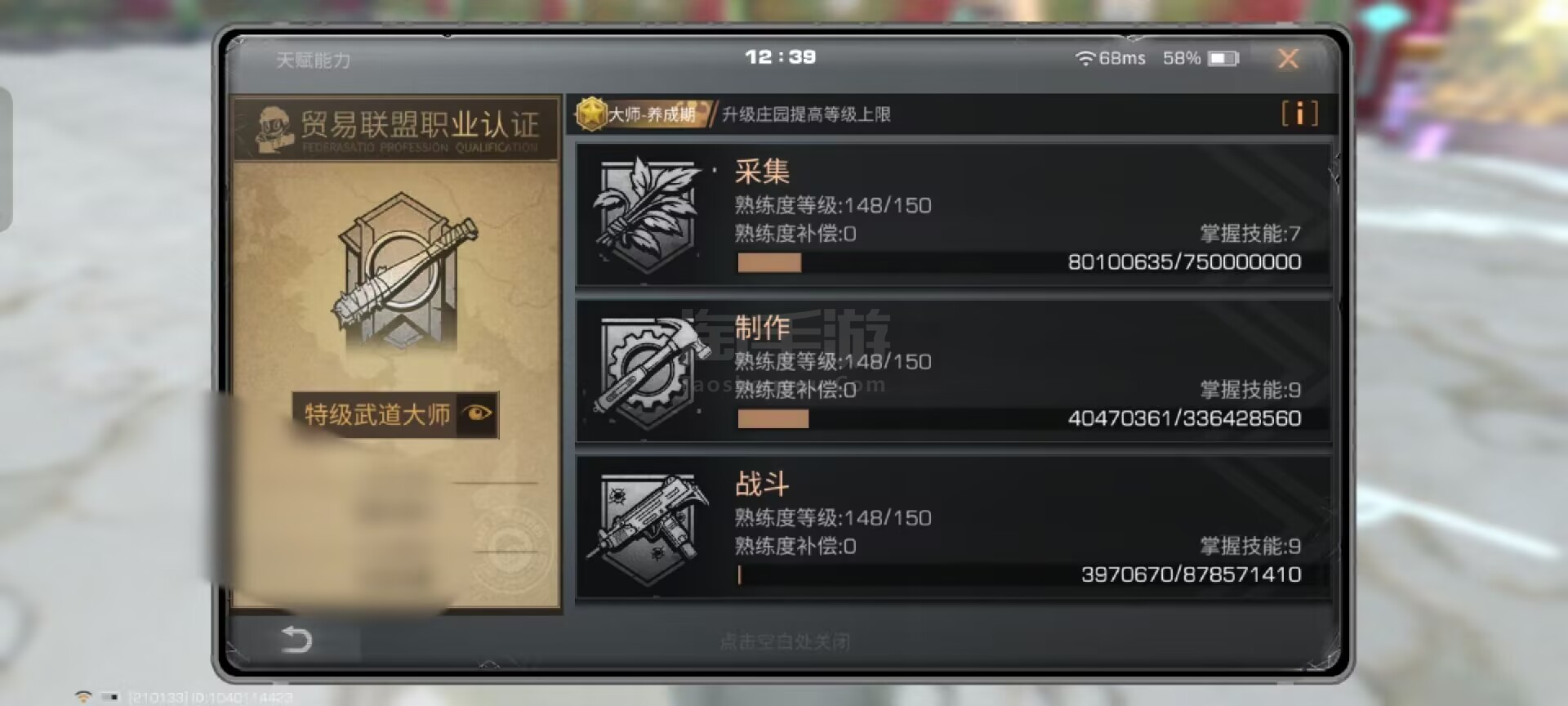Open the info bracket icon
Image resolution: width=1568 pixels, height=706 pixels.
1299,114
